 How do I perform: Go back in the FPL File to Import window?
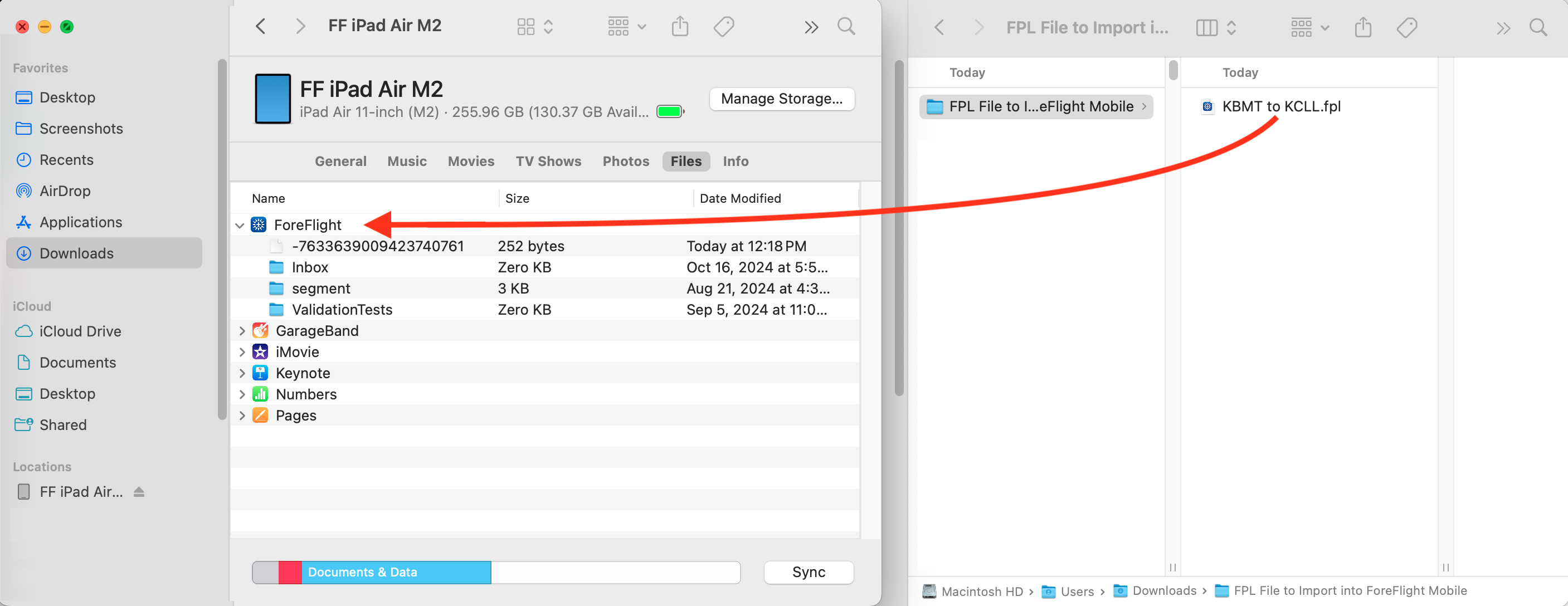coord(939,27)
